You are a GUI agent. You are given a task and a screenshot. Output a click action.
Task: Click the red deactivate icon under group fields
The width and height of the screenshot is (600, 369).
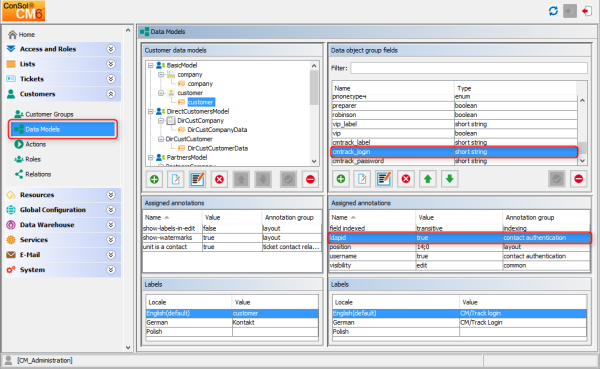(x=579, y=179)
